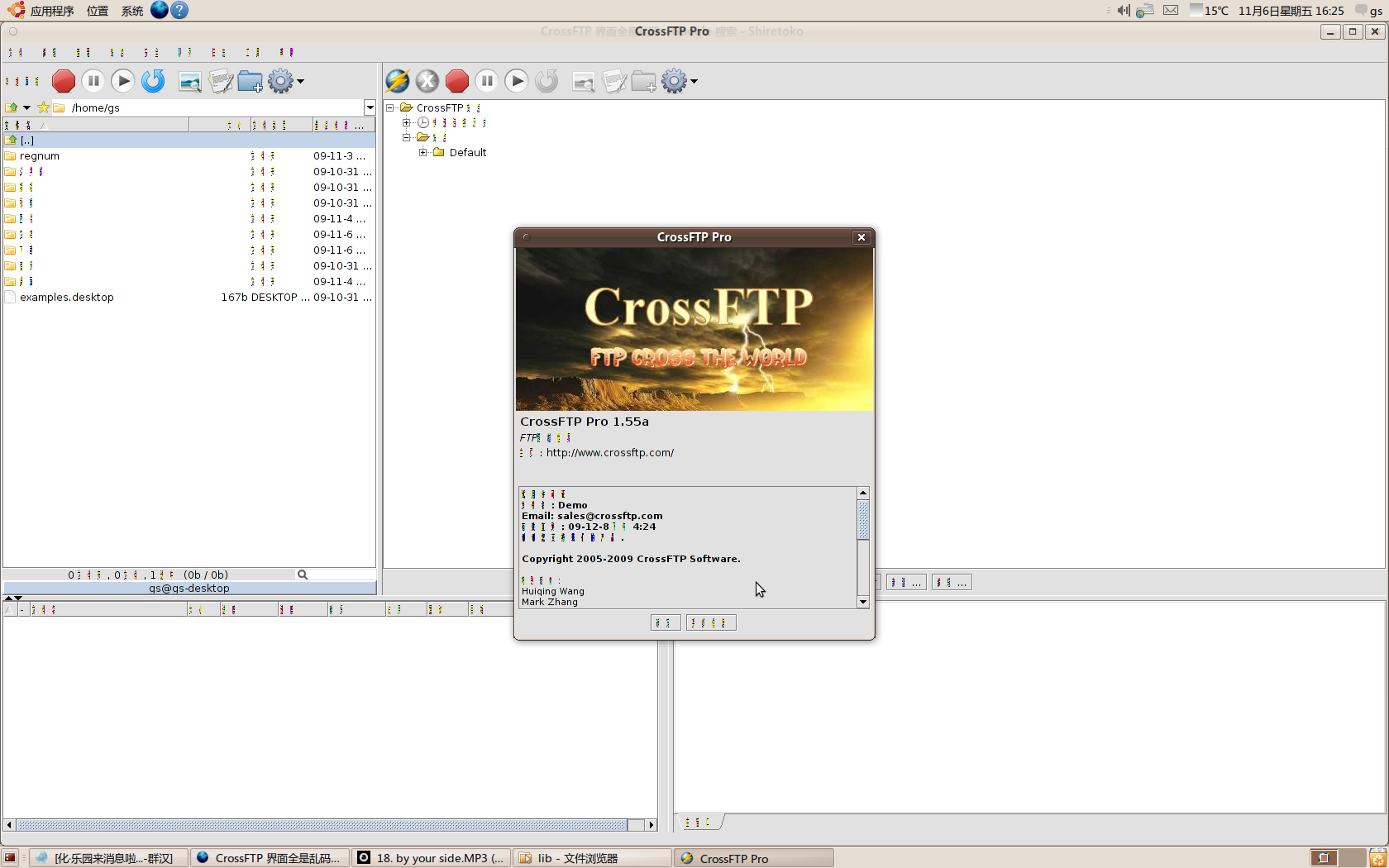
Task: Go up a directory with green arrow icon
Action: (12, 107)
